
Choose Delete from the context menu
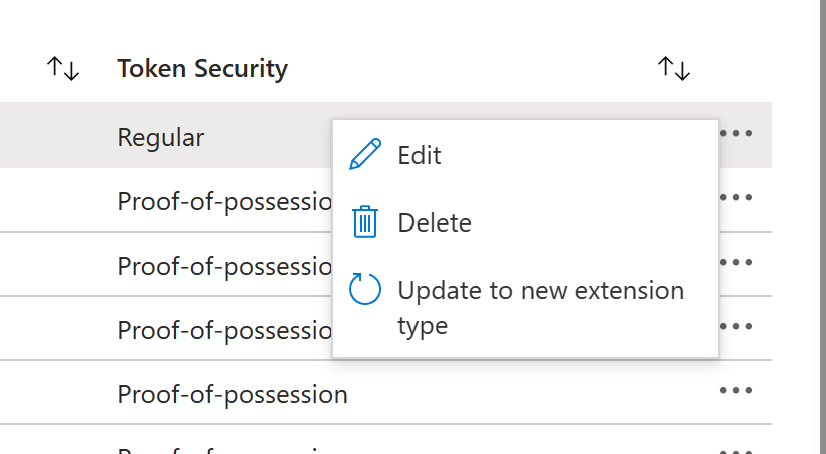click(x=434, y=222)
